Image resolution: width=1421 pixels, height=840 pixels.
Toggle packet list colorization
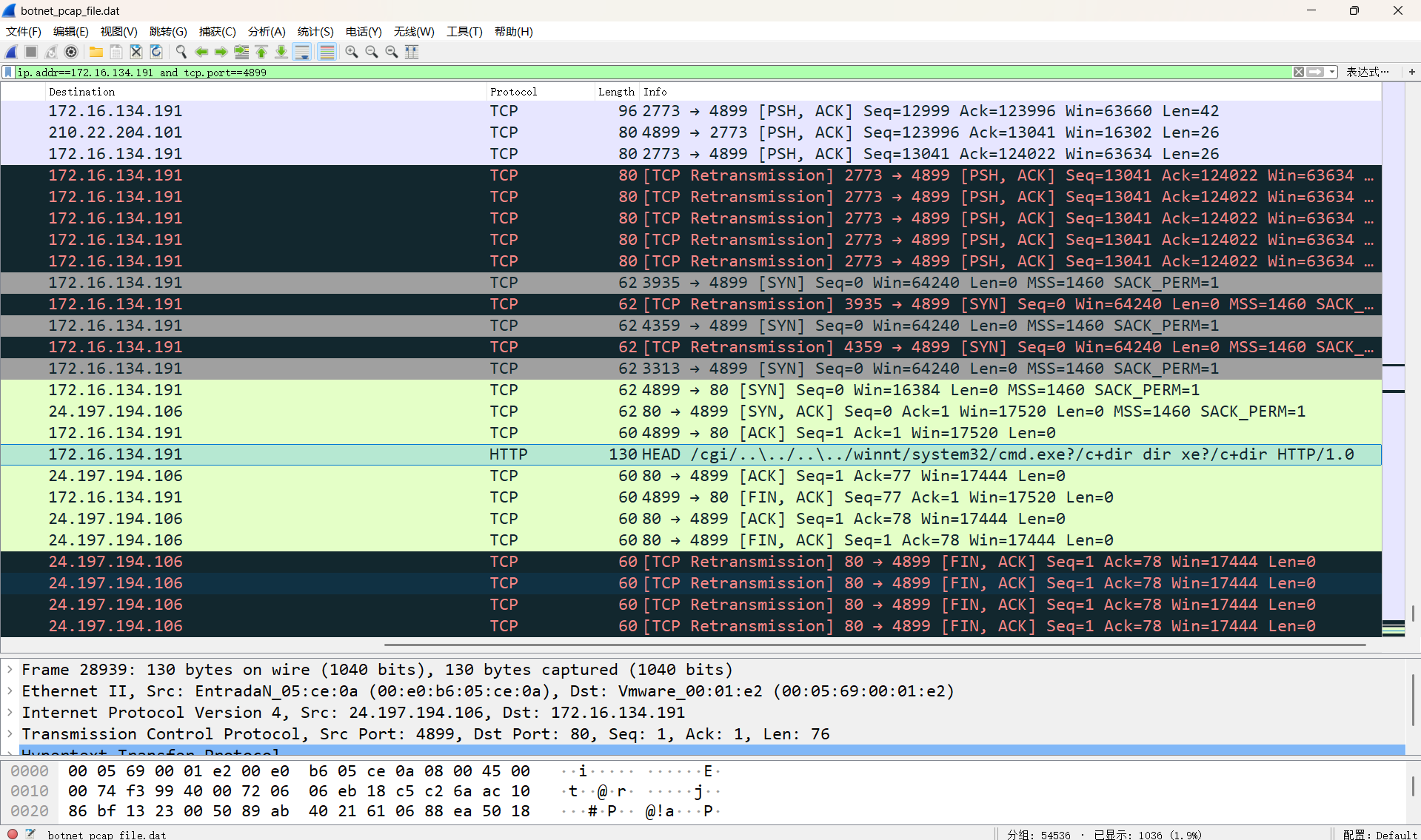tap(327, 52)
